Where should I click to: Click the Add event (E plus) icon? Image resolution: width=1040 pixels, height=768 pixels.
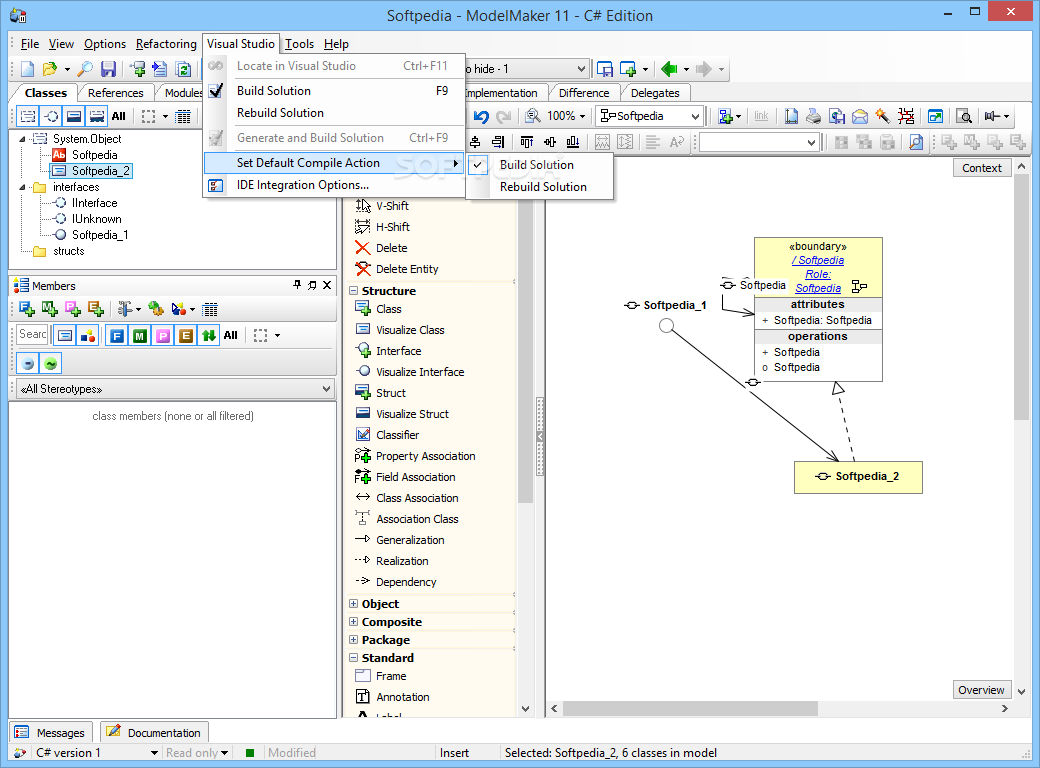point(96,309)
